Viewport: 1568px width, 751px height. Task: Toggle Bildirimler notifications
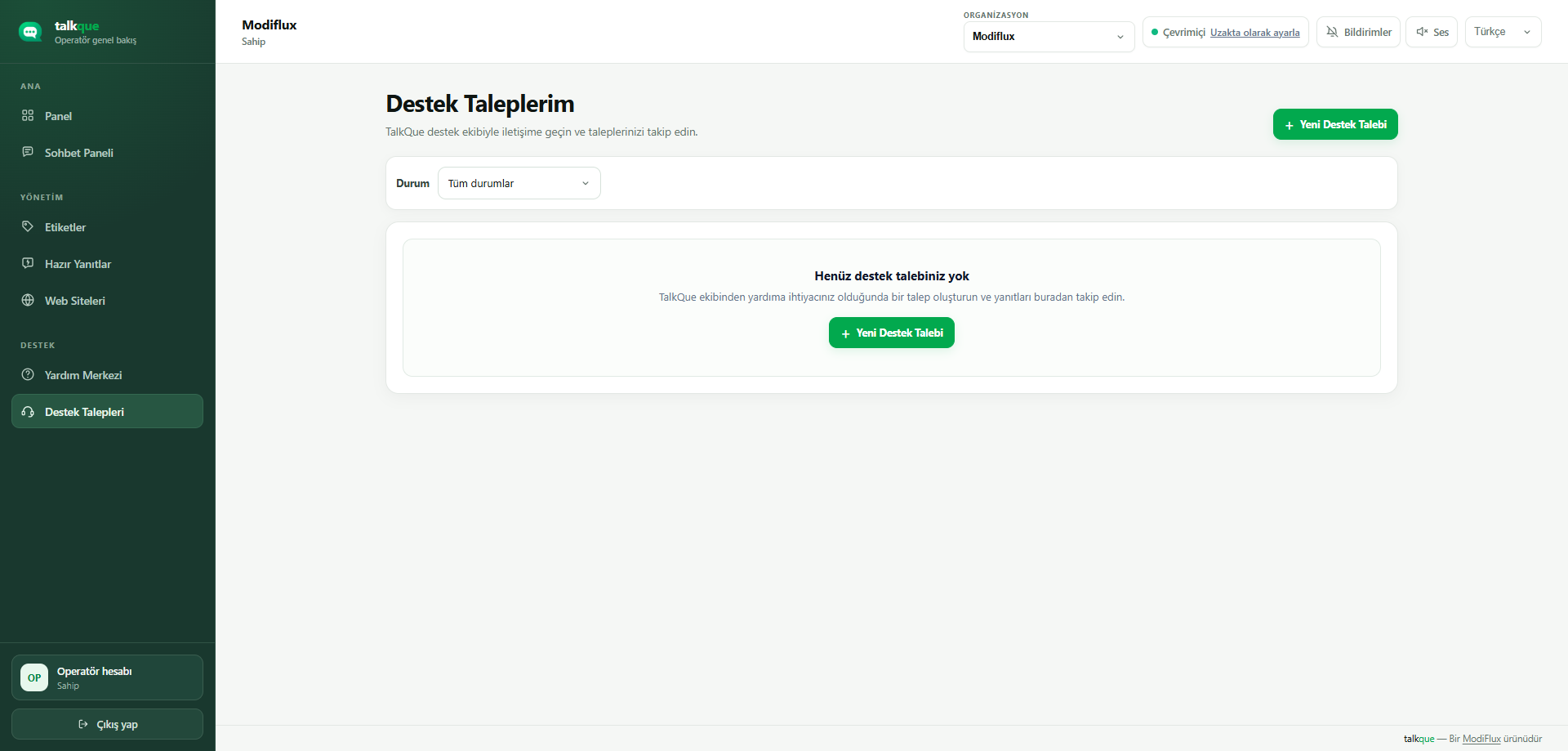pyautogui.click(x=1358, y=32)
